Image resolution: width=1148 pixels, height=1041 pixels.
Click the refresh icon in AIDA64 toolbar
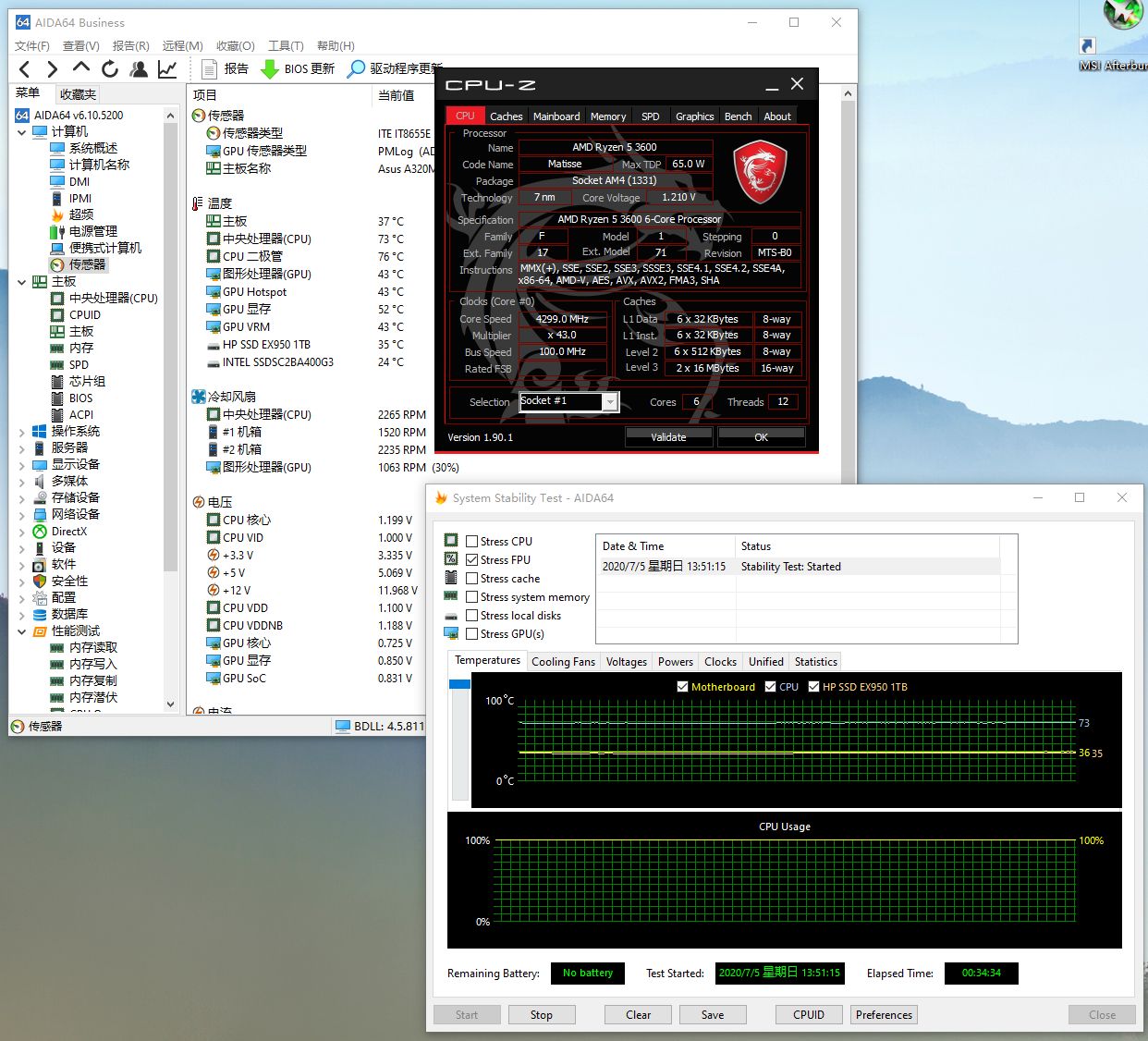click(110, 68)
